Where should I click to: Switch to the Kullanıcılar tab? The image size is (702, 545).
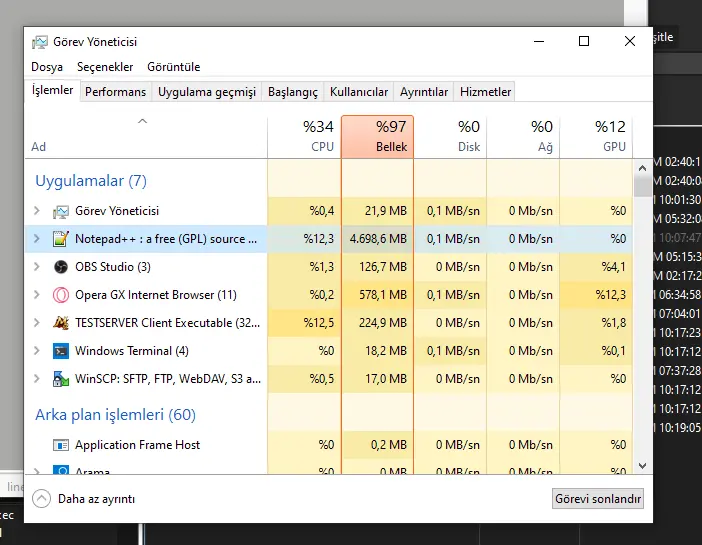click(x=359, y=92)
